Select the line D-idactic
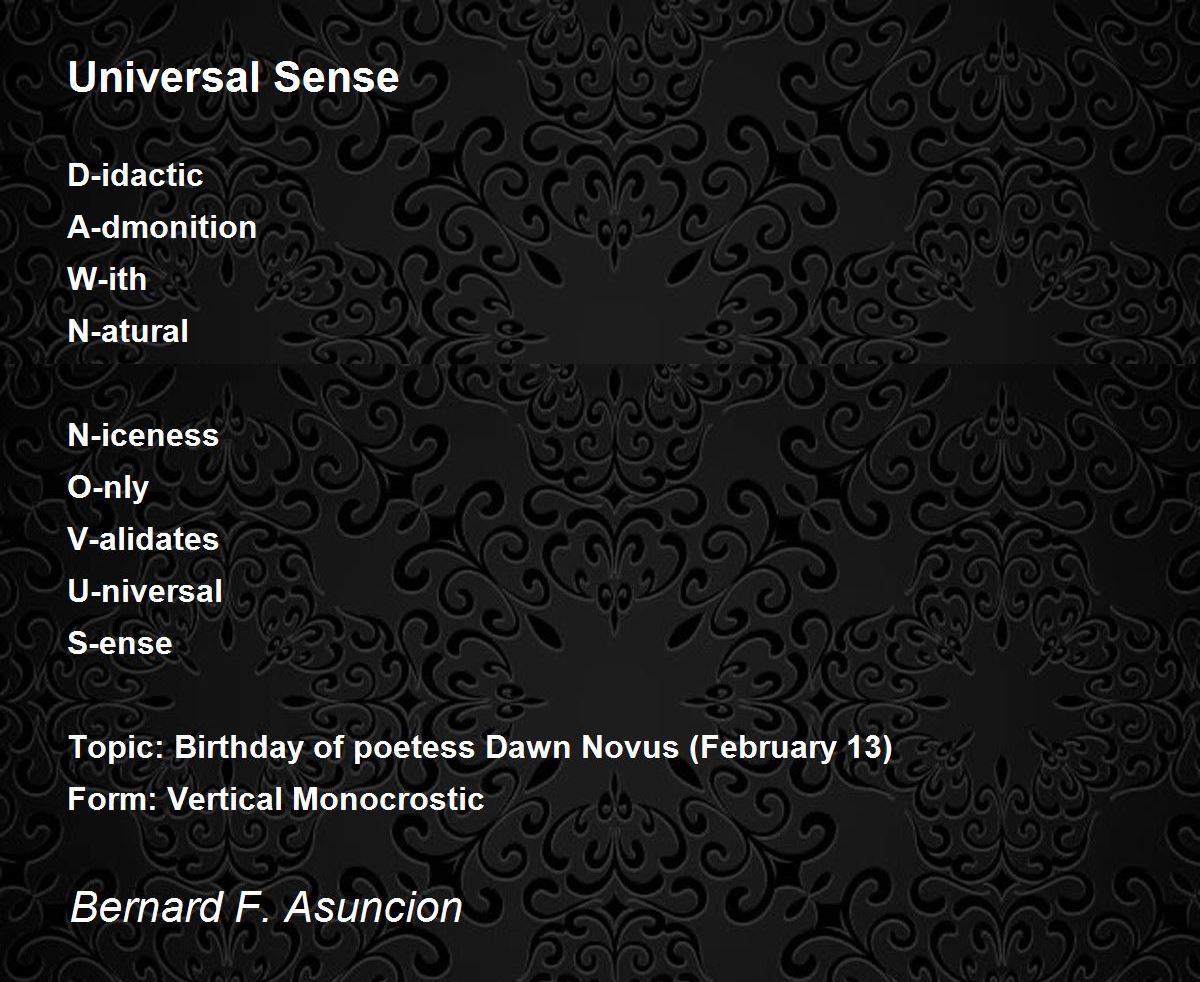The image size is (1200, 982). click(x=135, y=175)
